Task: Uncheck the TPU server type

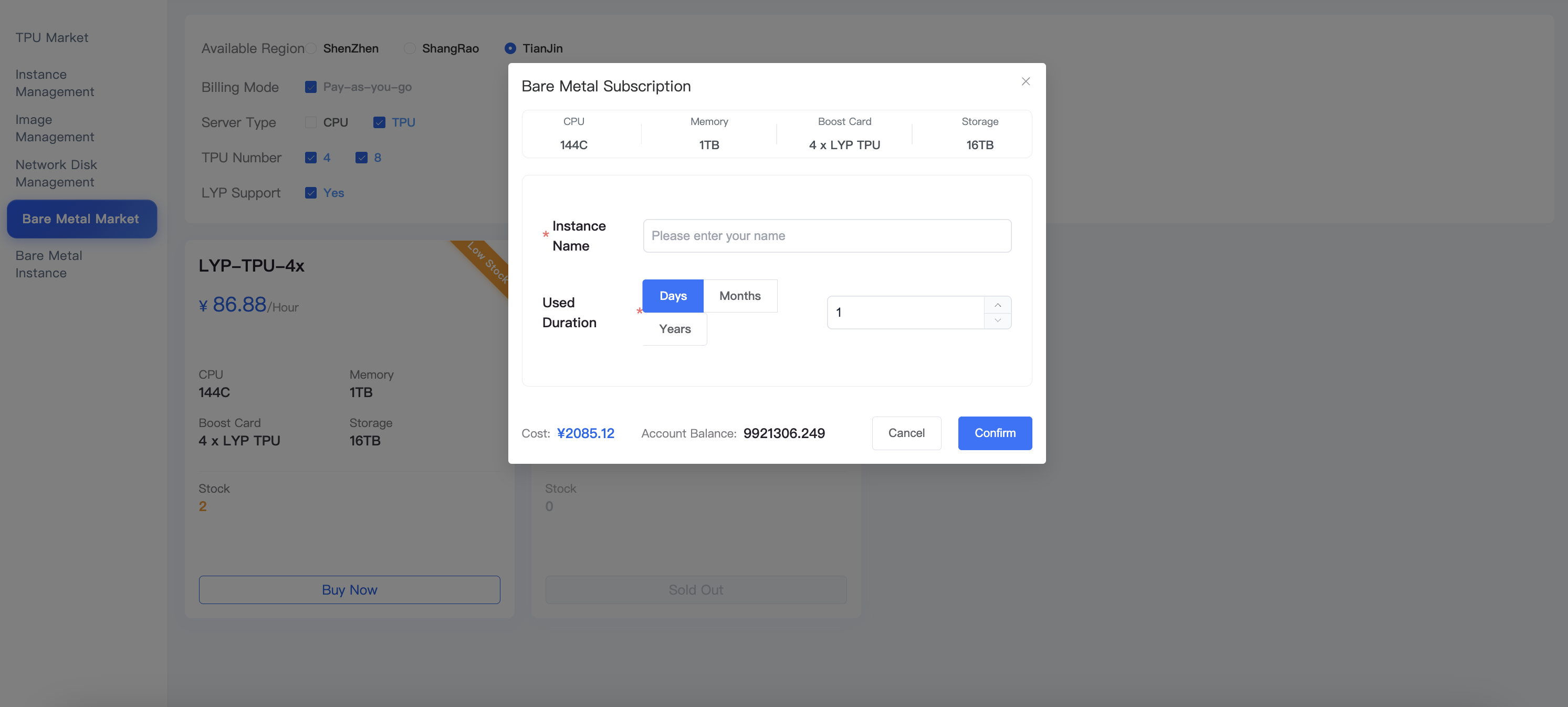Action: pos(379,122)
